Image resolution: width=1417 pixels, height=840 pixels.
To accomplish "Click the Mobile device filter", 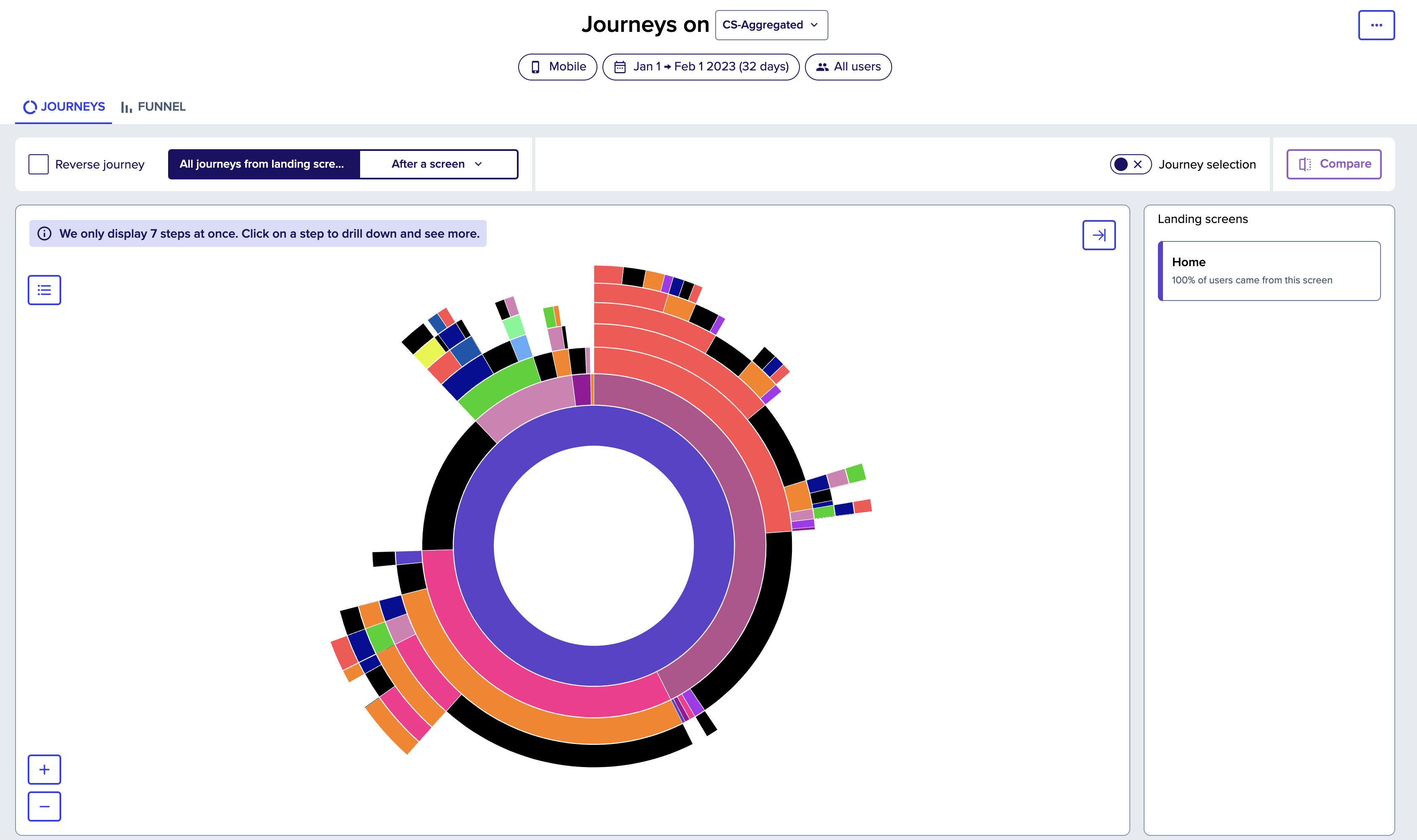I will tap(557, 67).
